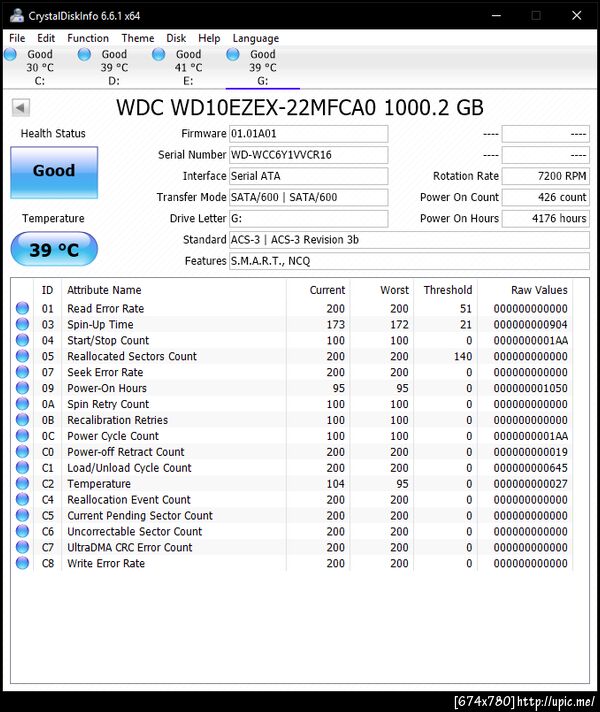The image size is (600, 712).
Task: Click the CrystalDiskInfo title bar icon
Action: click(17, 15)
